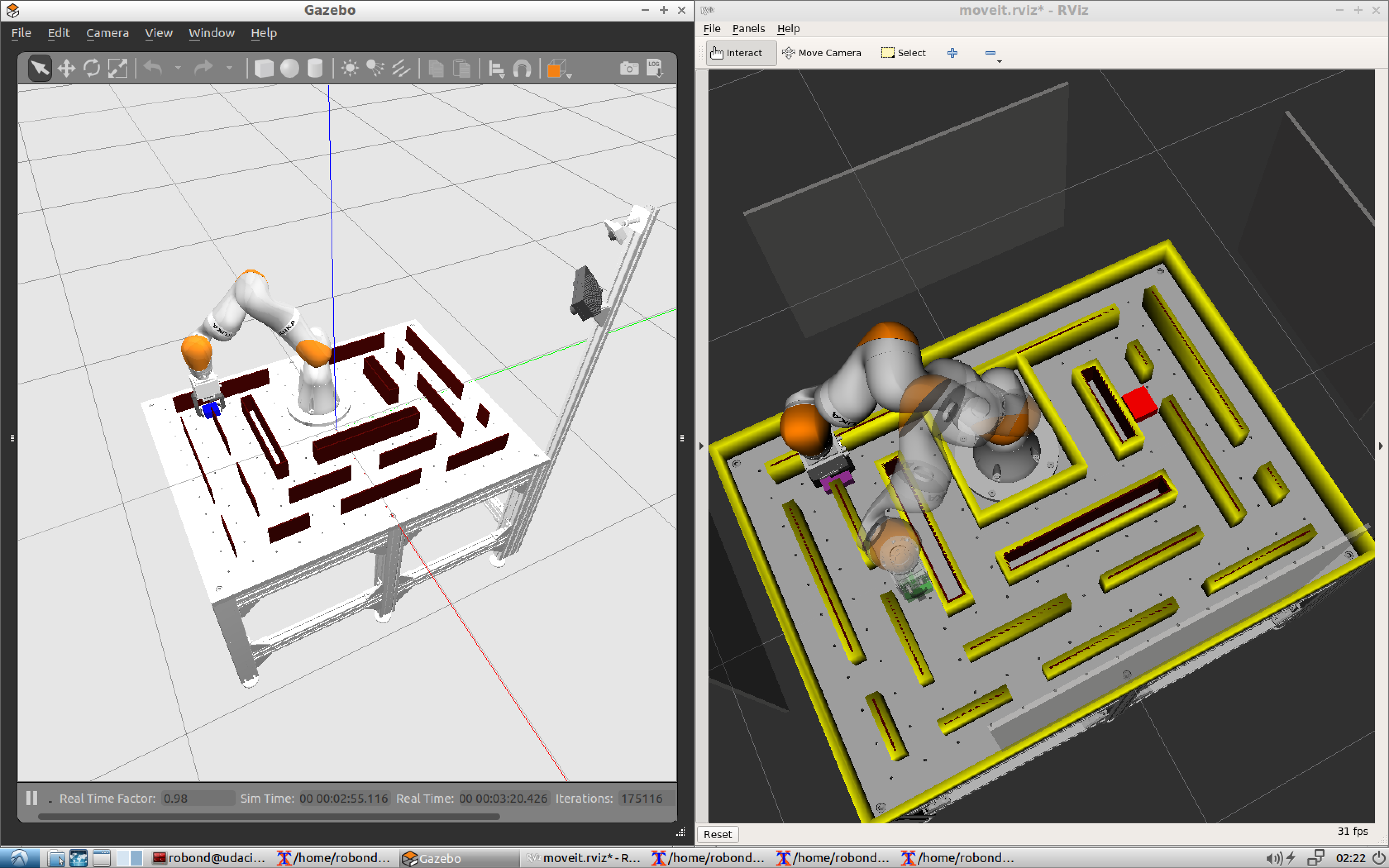Screen dimensions: 1389x868
Task: Open the Panels menu in RViz
Action: (748, 29)
